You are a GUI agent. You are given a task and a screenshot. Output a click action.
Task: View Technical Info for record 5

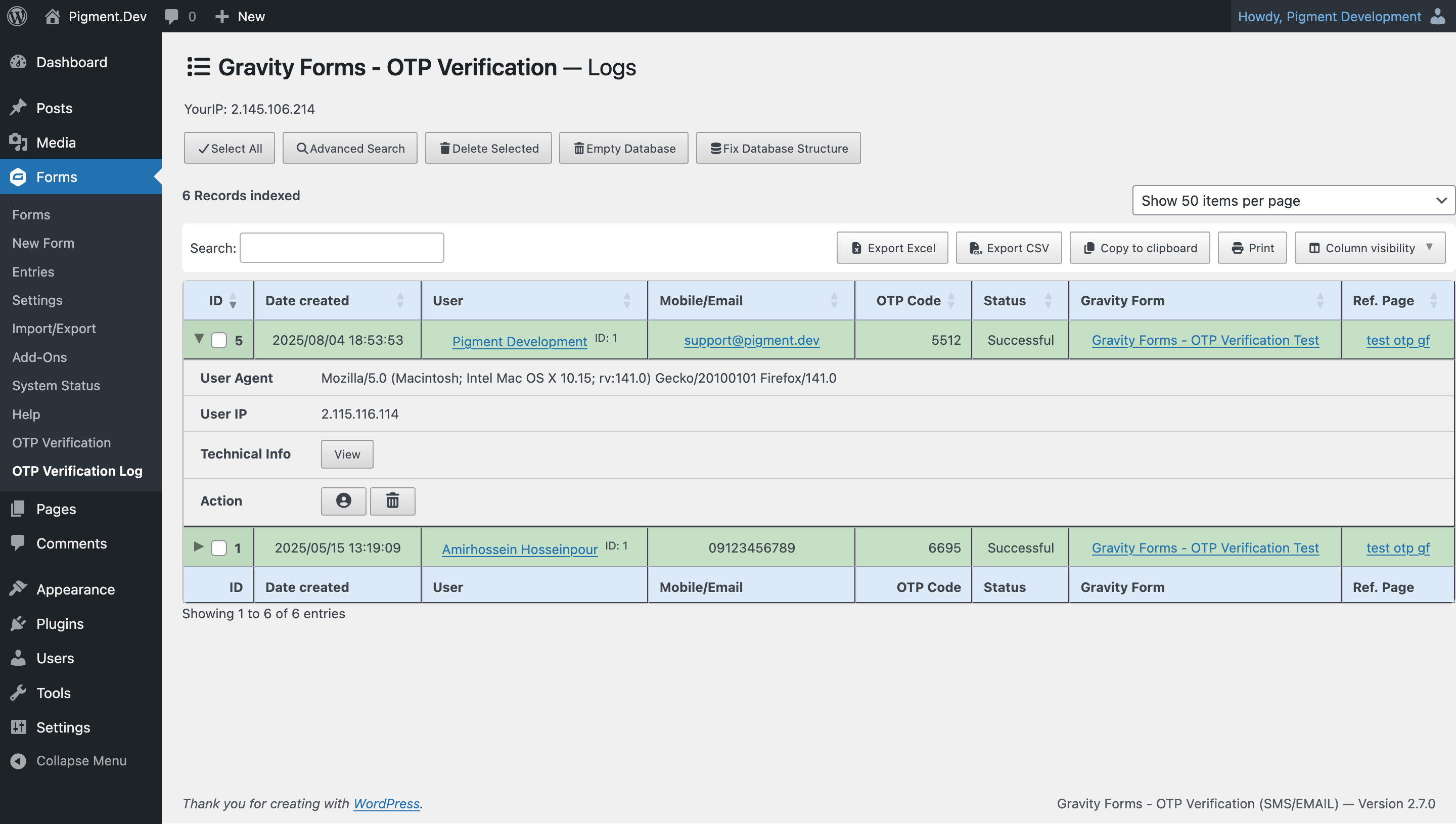347,454
